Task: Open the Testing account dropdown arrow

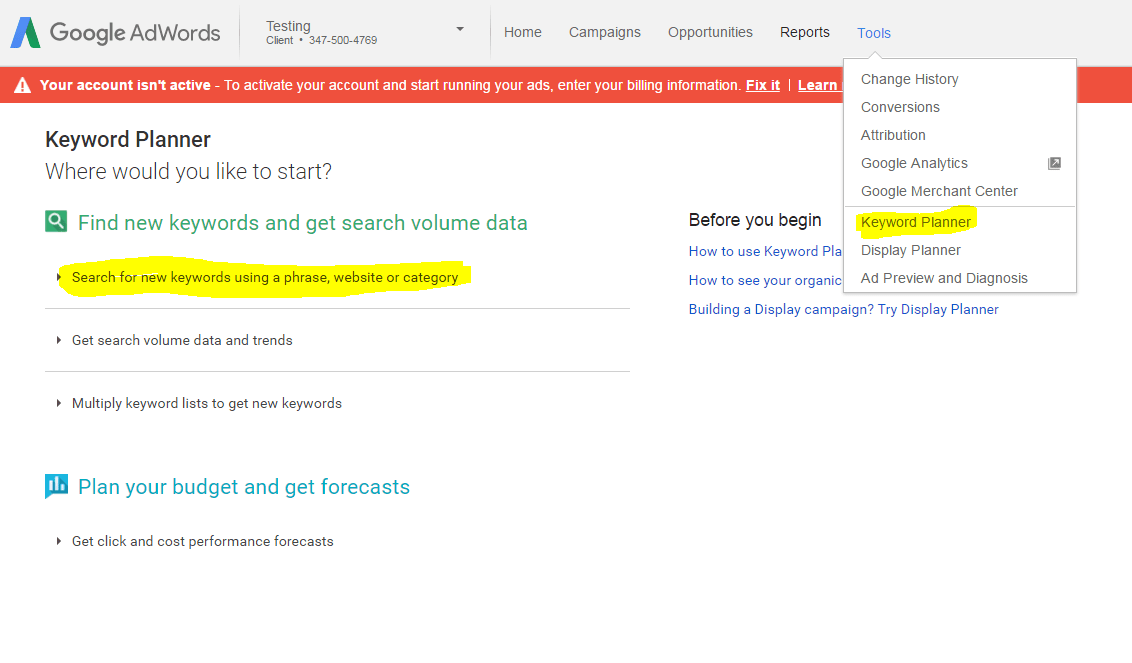Action: [x=460, y=30]
